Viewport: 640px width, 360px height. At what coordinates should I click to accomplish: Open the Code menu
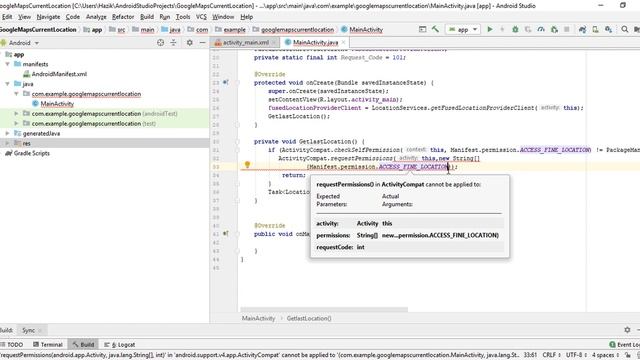[73, 17]
